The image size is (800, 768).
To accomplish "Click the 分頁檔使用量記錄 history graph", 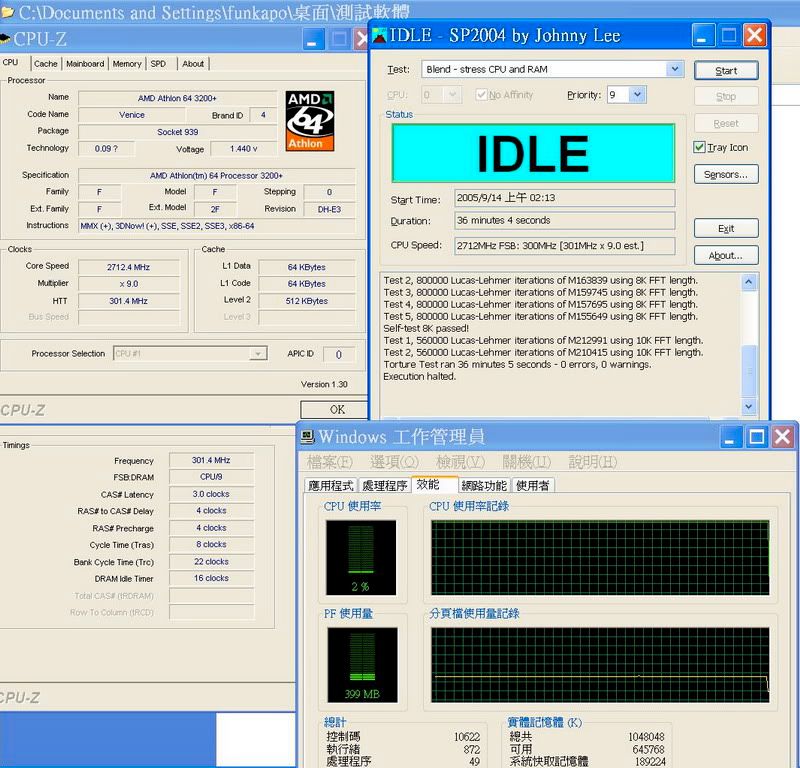I will pyautogui.click(x=600, y=665).
